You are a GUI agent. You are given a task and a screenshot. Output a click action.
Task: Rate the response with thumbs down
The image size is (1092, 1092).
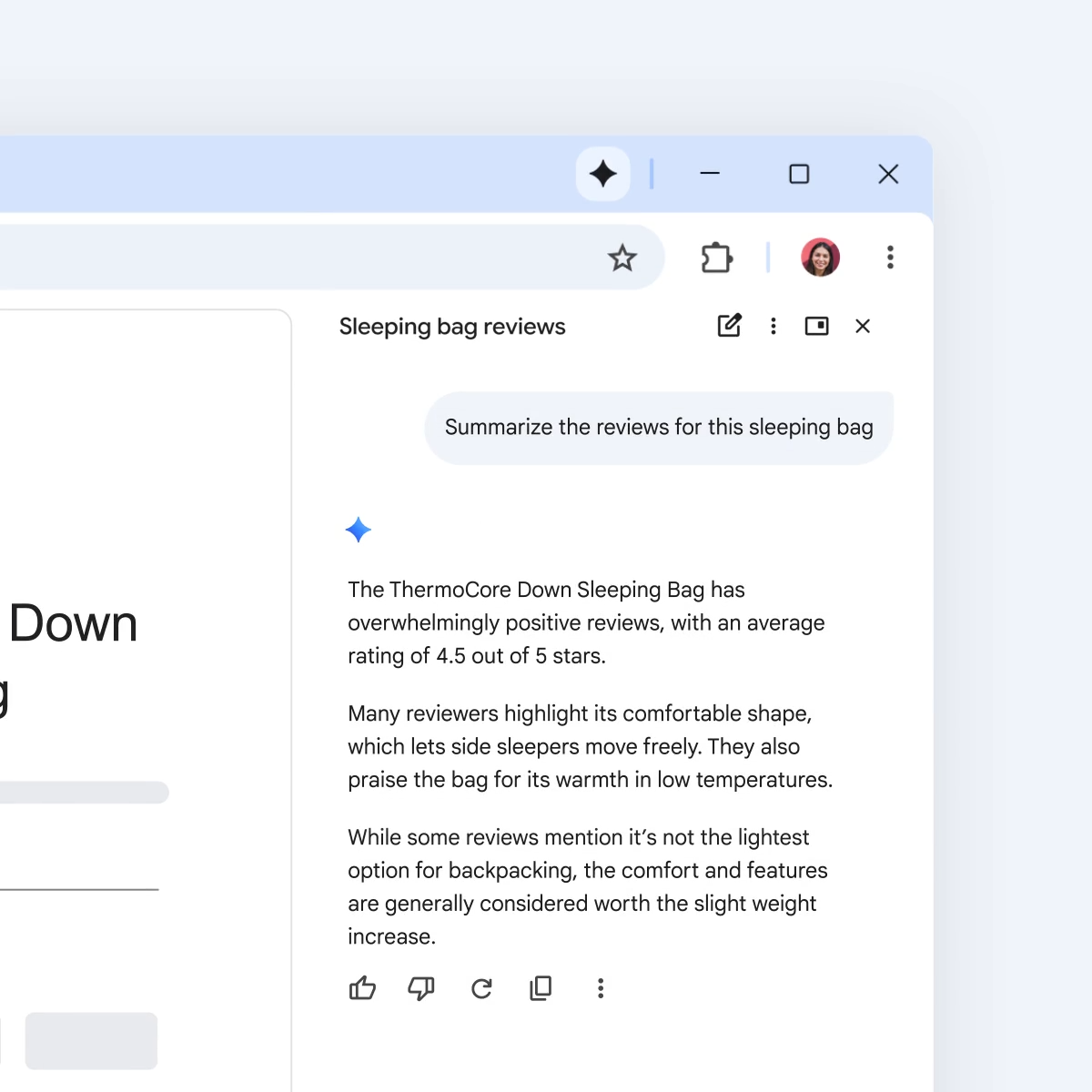(x=420, y=988)
